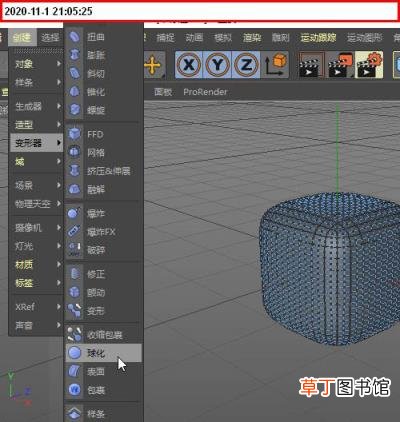The image size is (400, 422).
Task: Pick the 融解 (Melt) deformer icon
Action: 74,189
